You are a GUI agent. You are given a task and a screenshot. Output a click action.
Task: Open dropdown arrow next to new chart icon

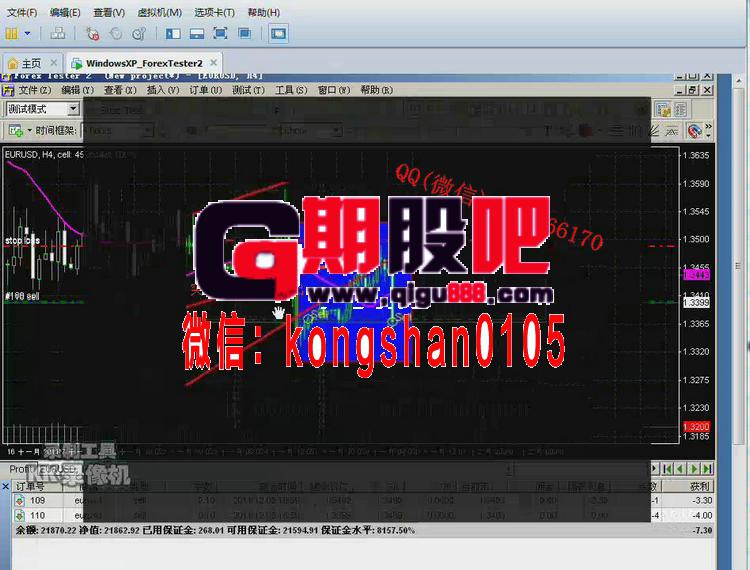[30, 130]
